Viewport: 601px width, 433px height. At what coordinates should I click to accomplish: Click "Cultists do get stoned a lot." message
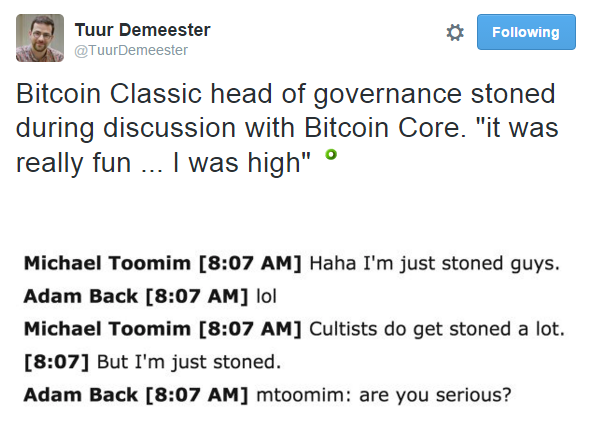coord(437,329)
